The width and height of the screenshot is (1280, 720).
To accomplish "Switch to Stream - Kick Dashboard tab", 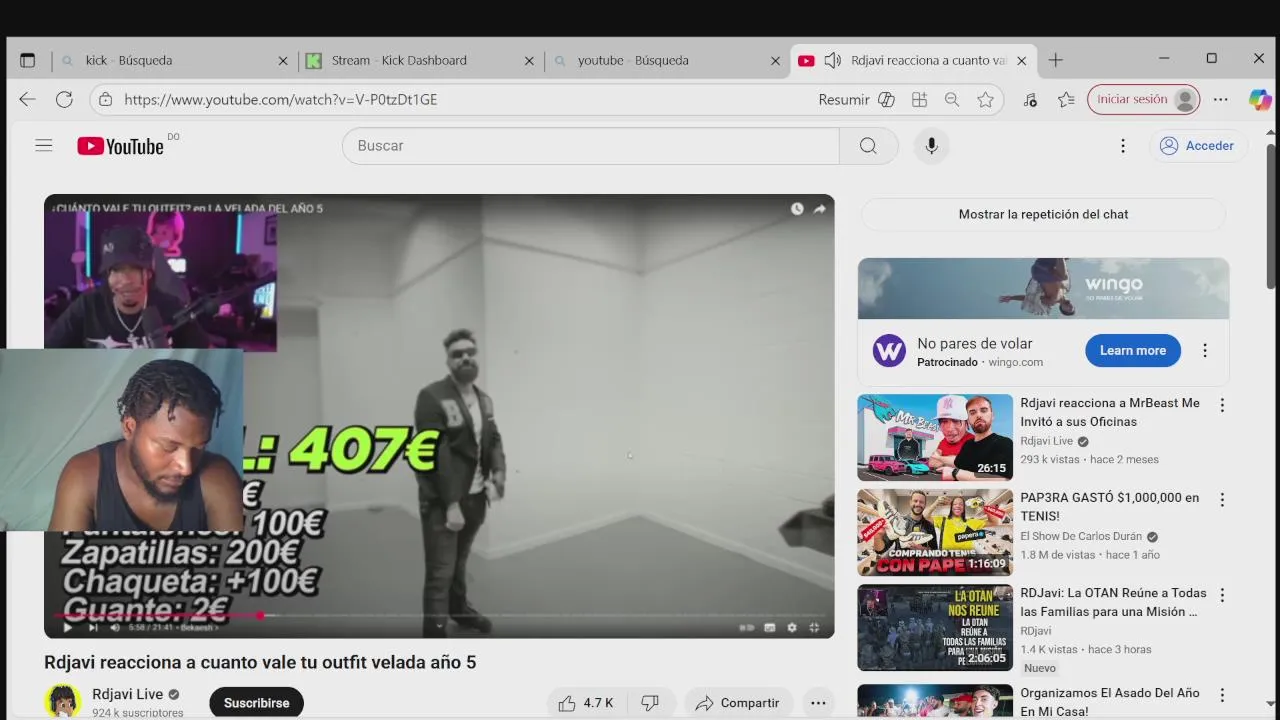I will (420, 60).
